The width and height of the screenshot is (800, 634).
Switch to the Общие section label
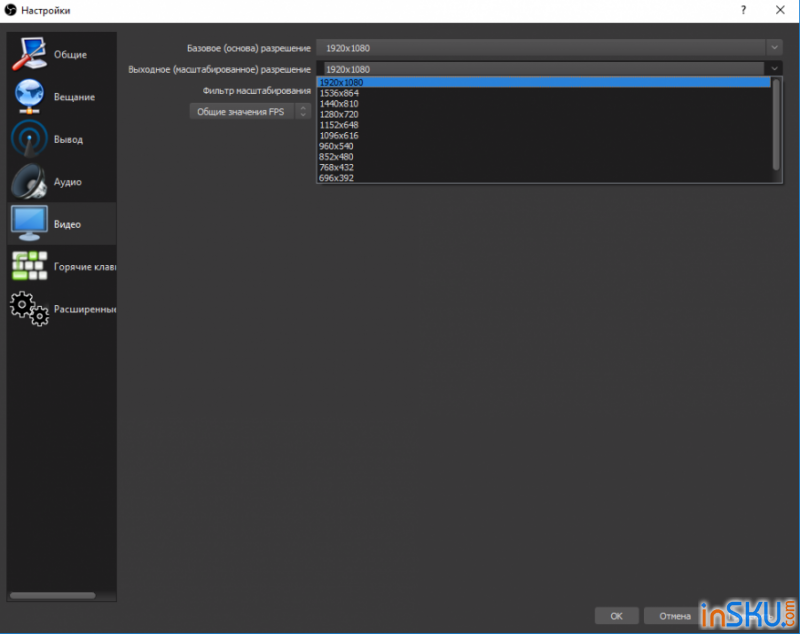point(70,55)
